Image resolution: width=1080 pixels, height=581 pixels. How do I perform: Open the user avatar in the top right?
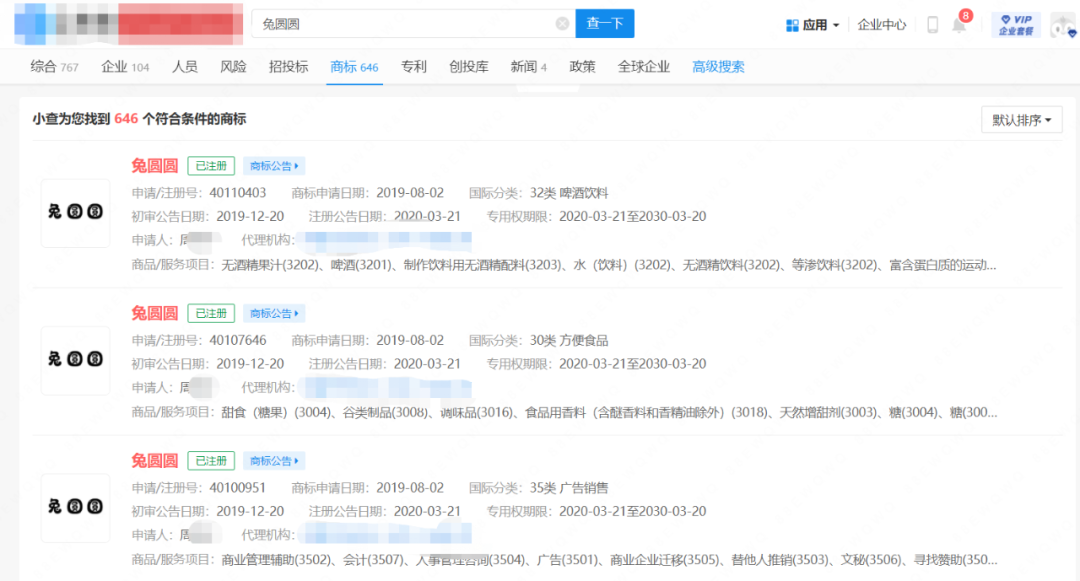[1063, 25]
